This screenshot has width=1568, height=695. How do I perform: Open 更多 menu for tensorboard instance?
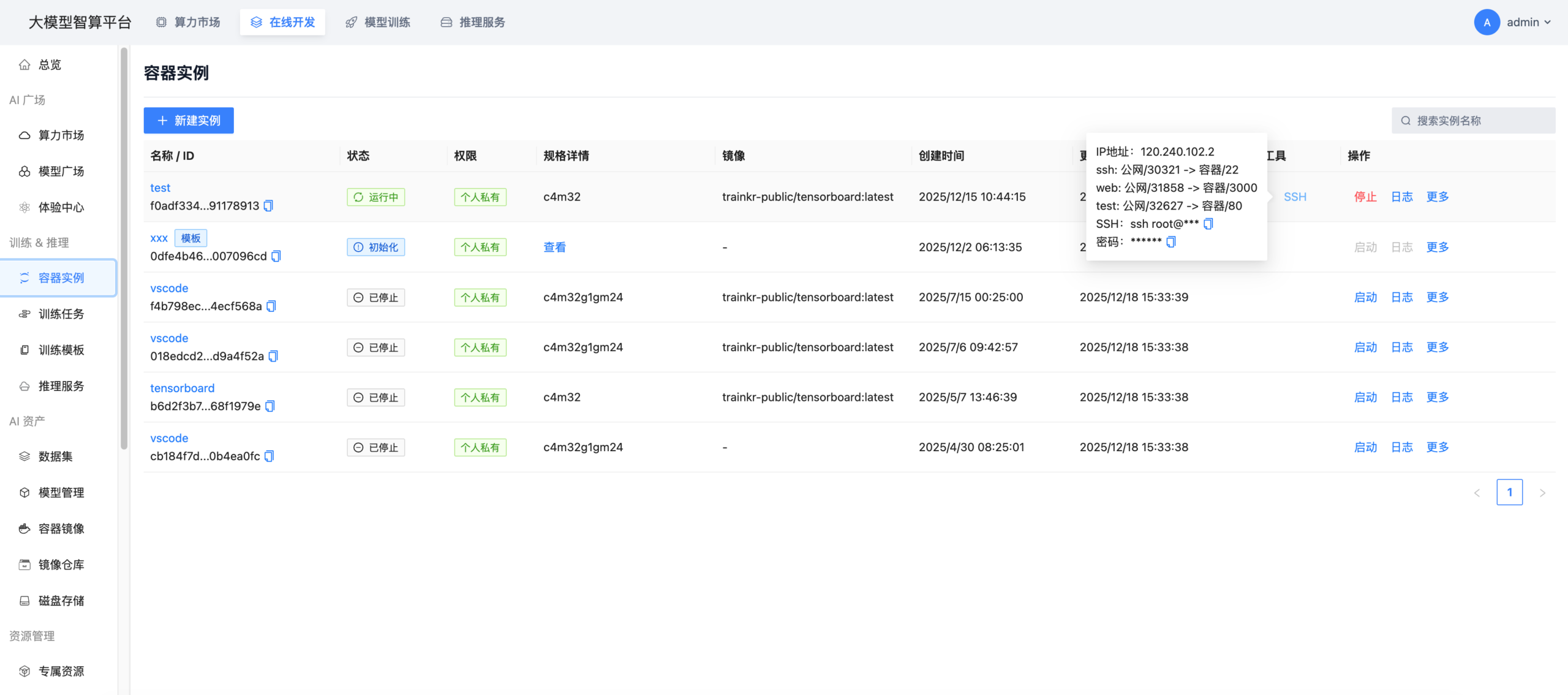pos(1437,397)
